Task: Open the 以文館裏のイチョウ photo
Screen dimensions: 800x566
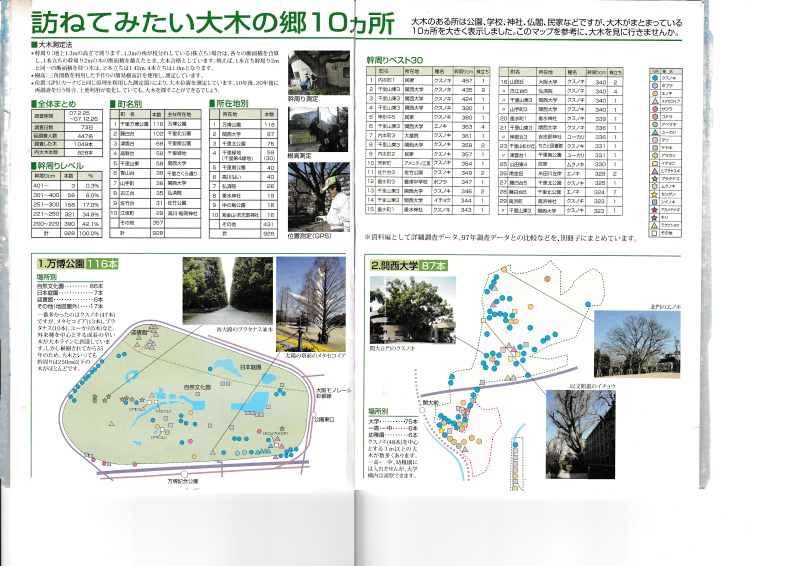Action: coord(581,434)
